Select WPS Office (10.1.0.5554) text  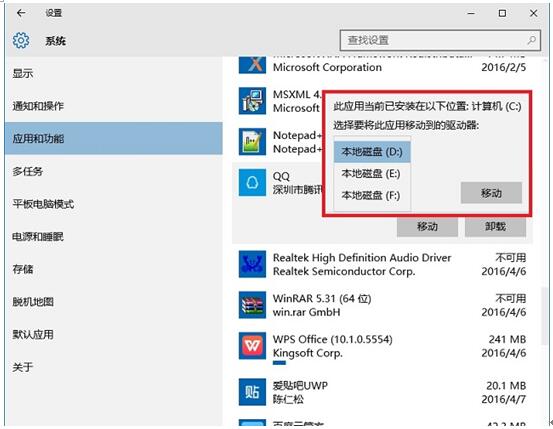tap(333, 339)
